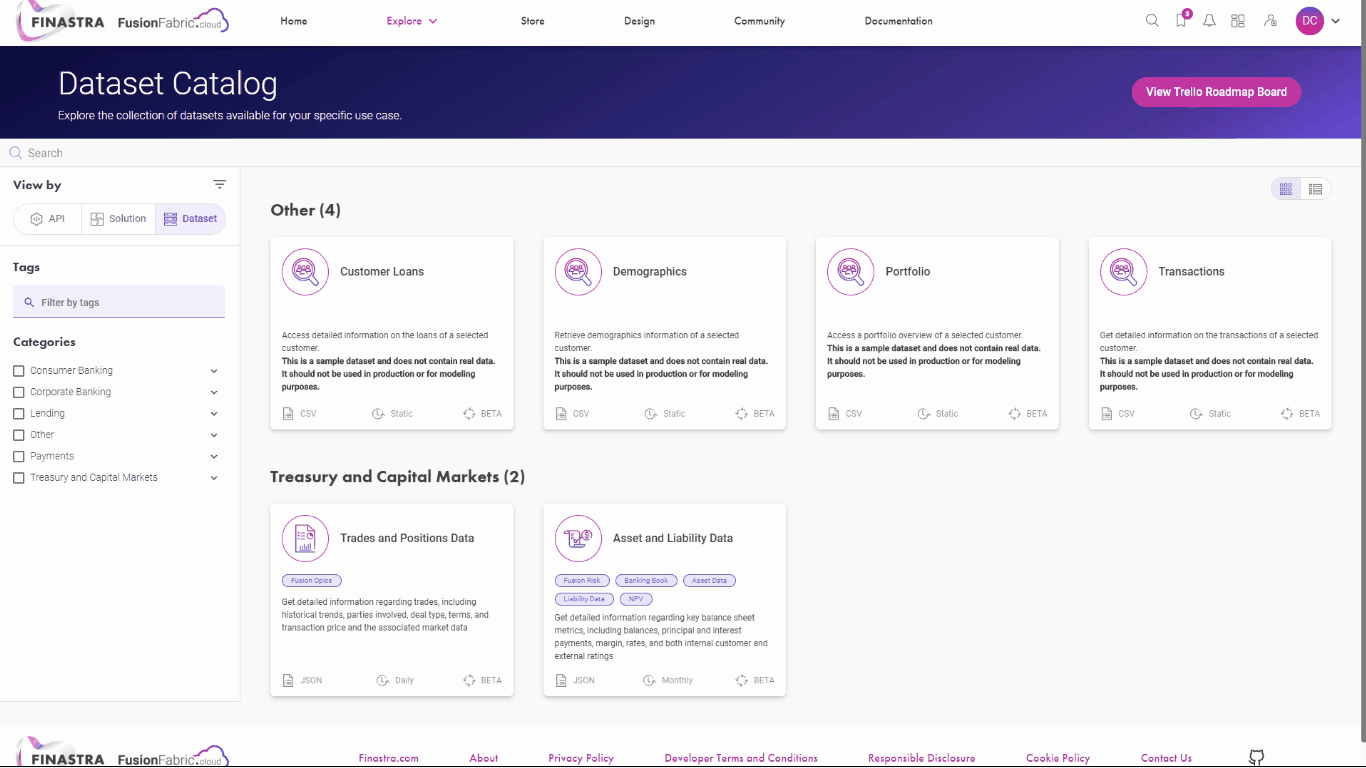Select the Dataset view tab

pyautogui.click(x=190, y=219)
